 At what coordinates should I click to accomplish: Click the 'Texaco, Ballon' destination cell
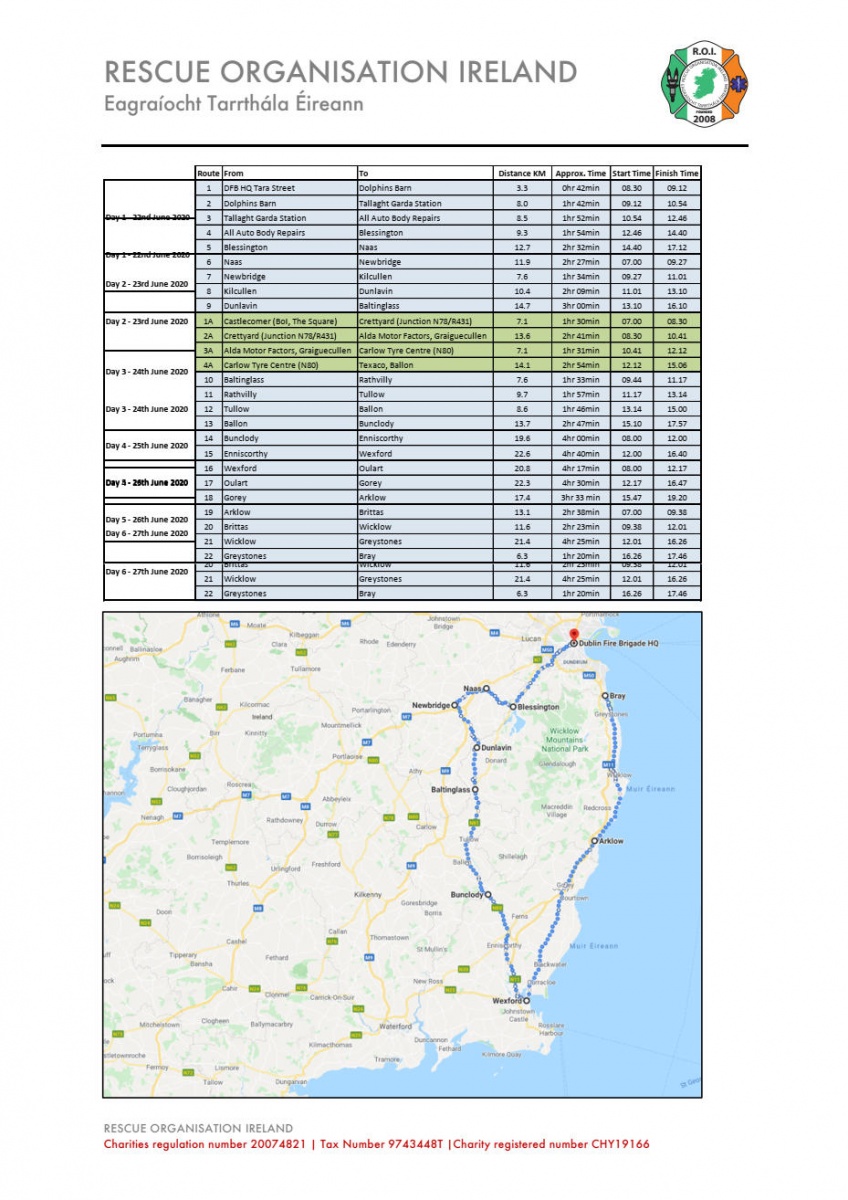[x=384, y=366]
